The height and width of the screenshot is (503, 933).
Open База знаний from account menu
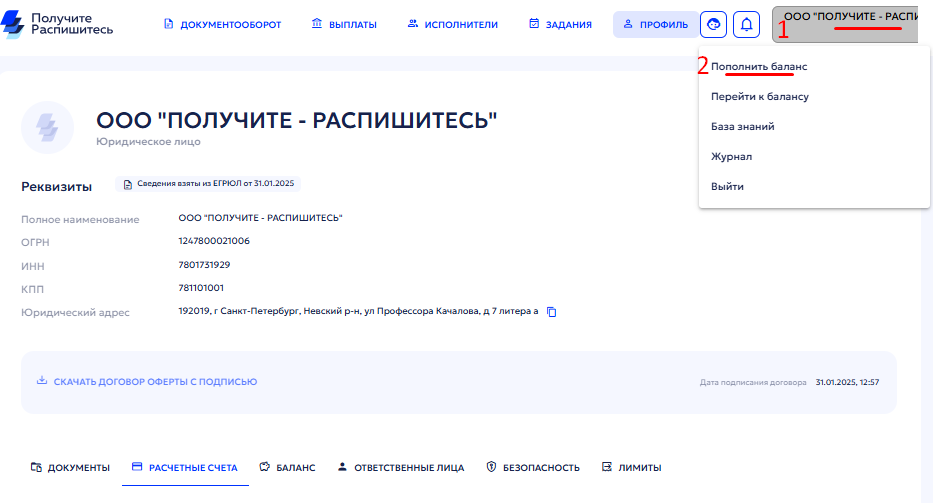click(x=742, y=126)
